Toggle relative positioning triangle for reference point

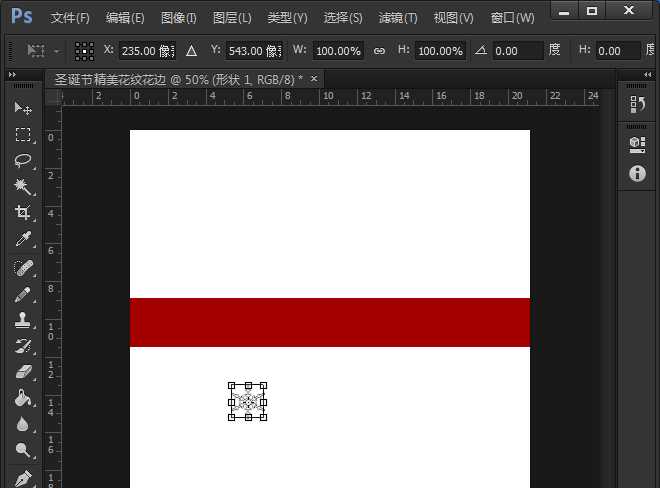(x=192, y=50)
